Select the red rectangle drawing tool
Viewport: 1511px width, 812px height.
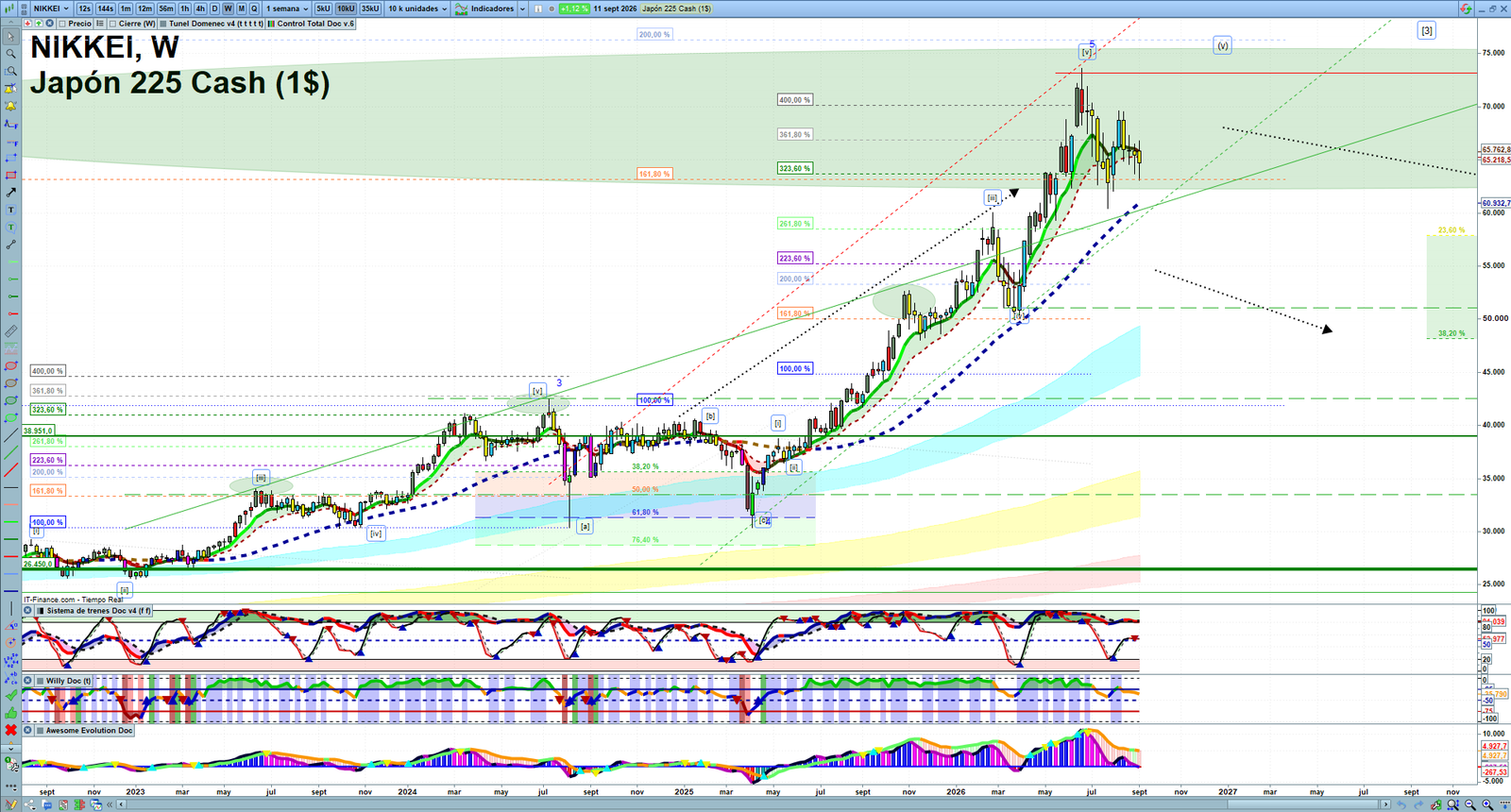[x=10, y=176]
